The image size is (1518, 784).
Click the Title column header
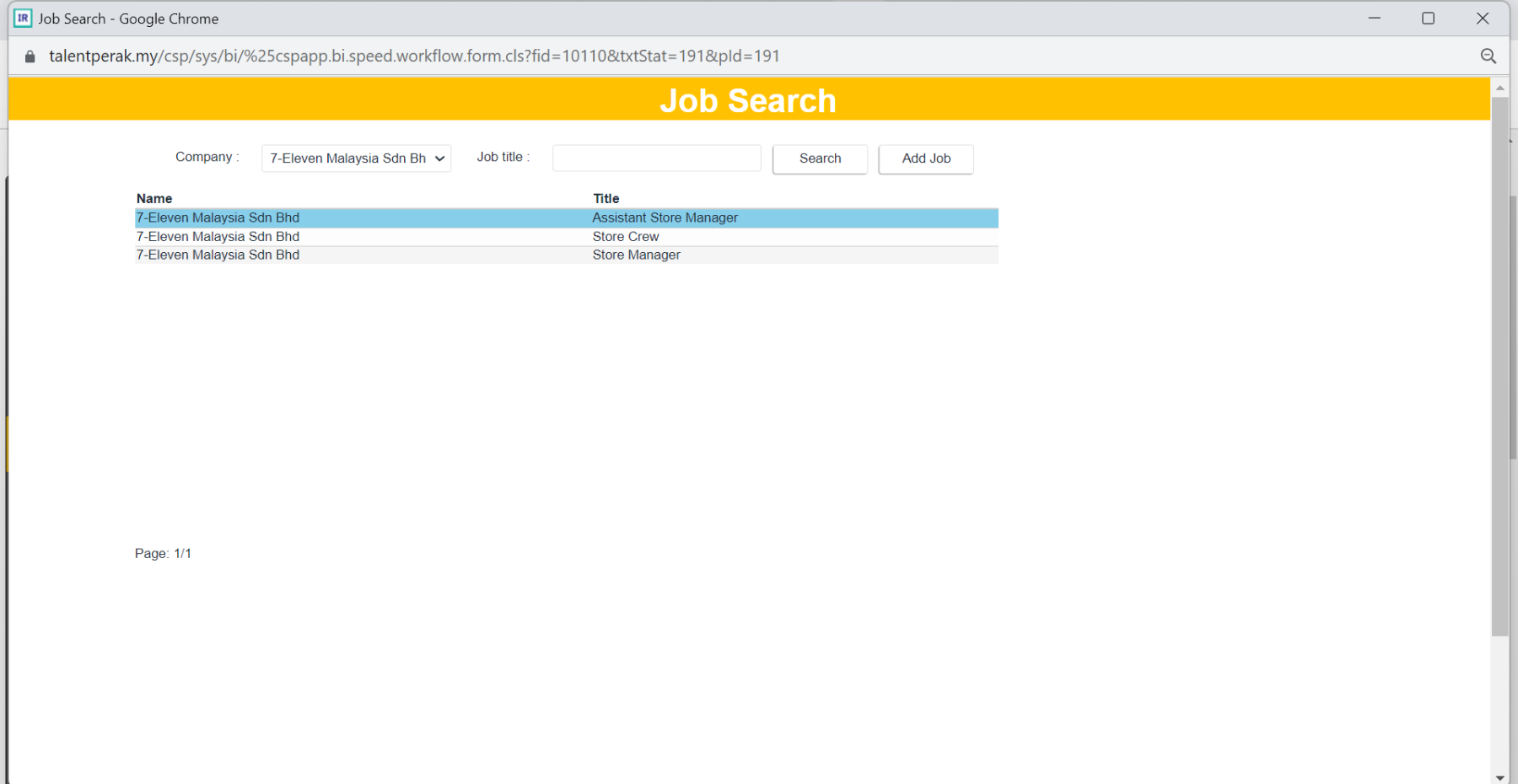(606, 199)
